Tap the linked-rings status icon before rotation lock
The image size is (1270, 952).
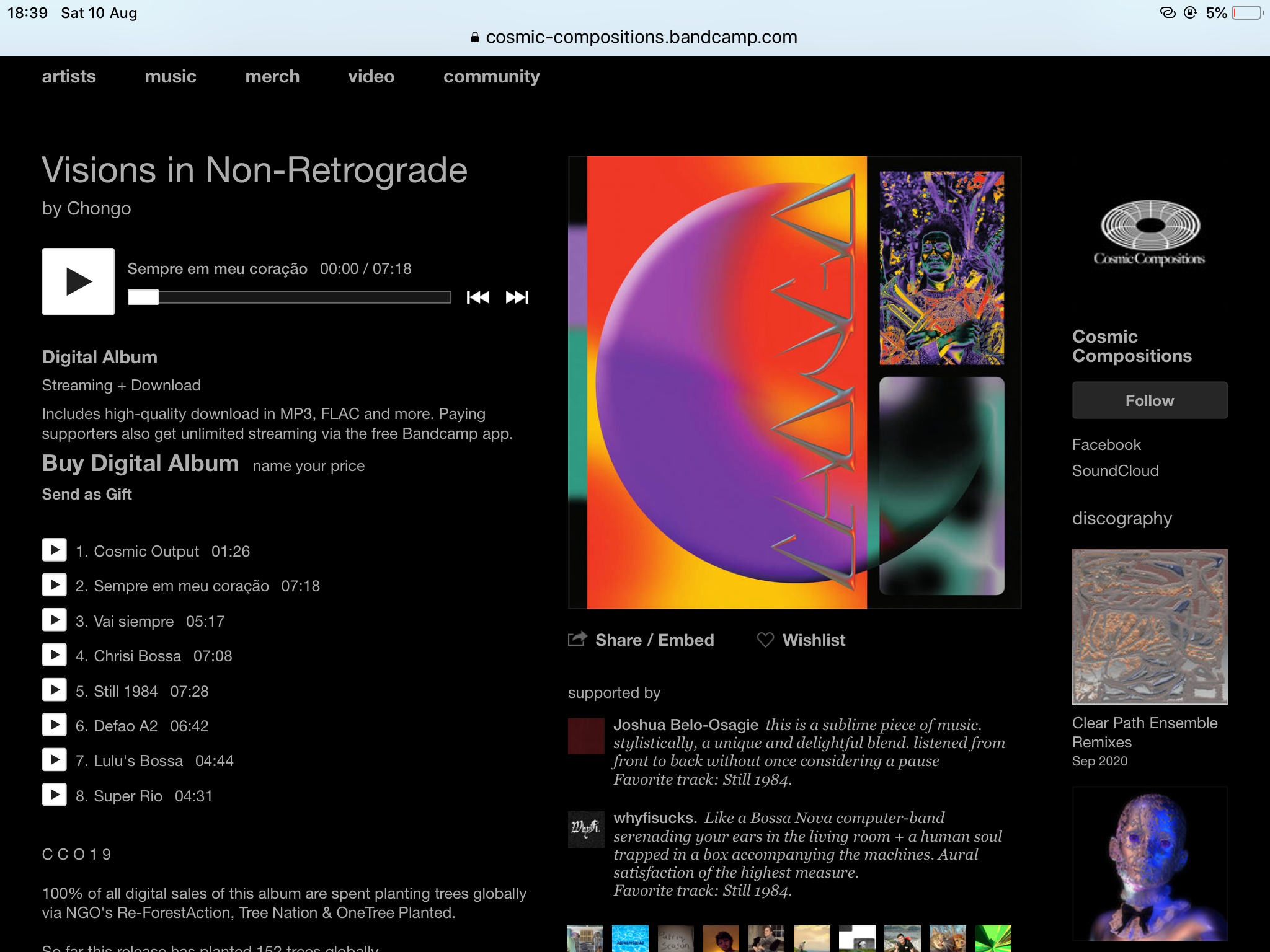[1168, 13]
